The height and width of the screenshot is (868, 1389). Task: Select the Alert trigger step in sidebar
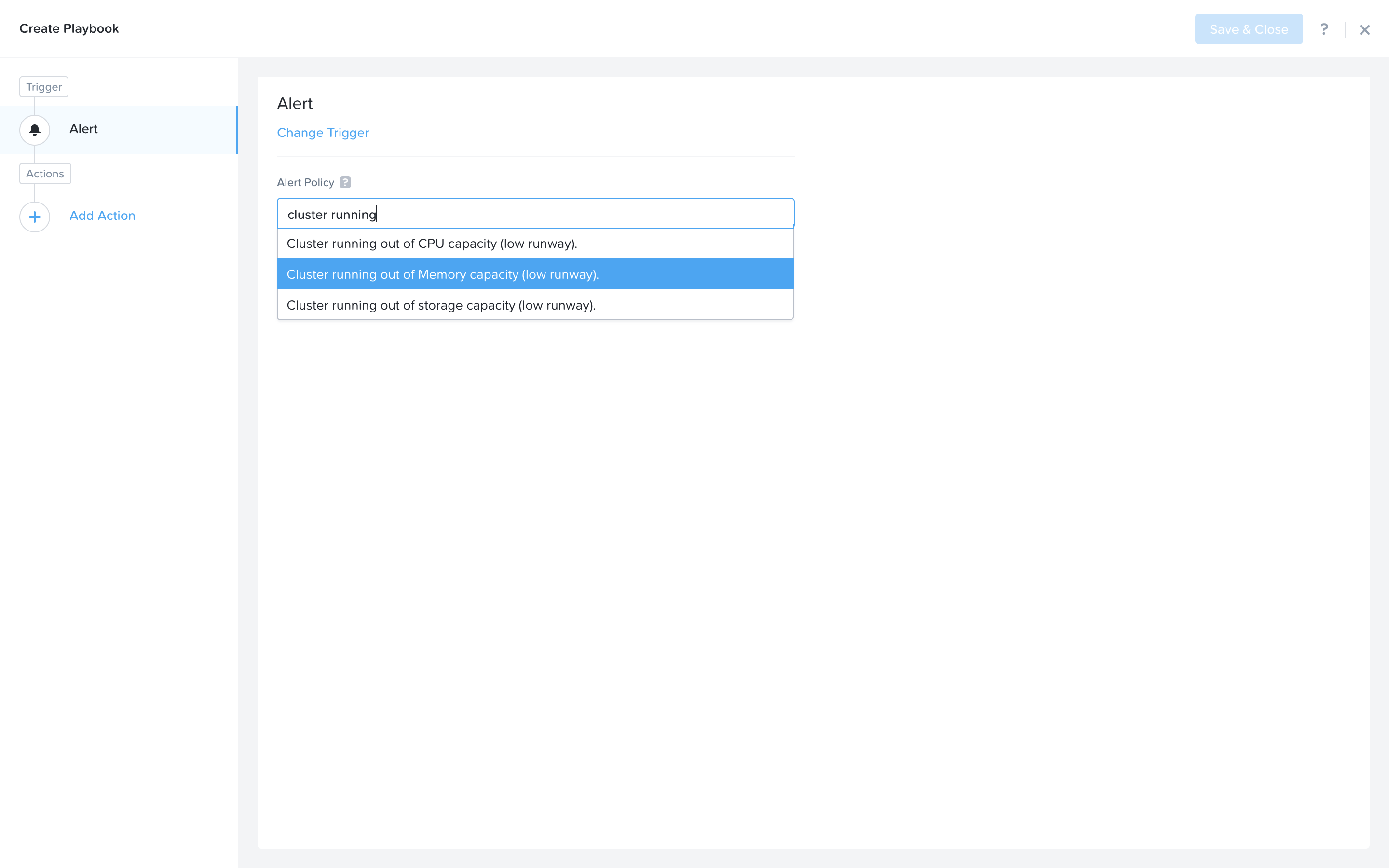click(x=119, y=130)
